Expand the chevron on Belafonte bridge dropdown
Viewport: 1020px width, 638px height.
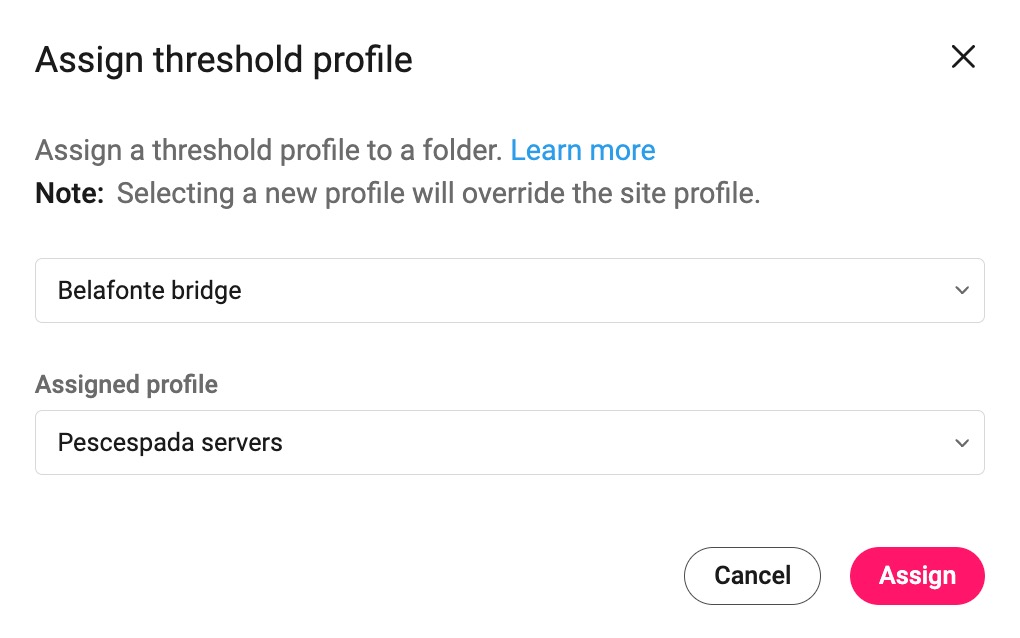961,291
